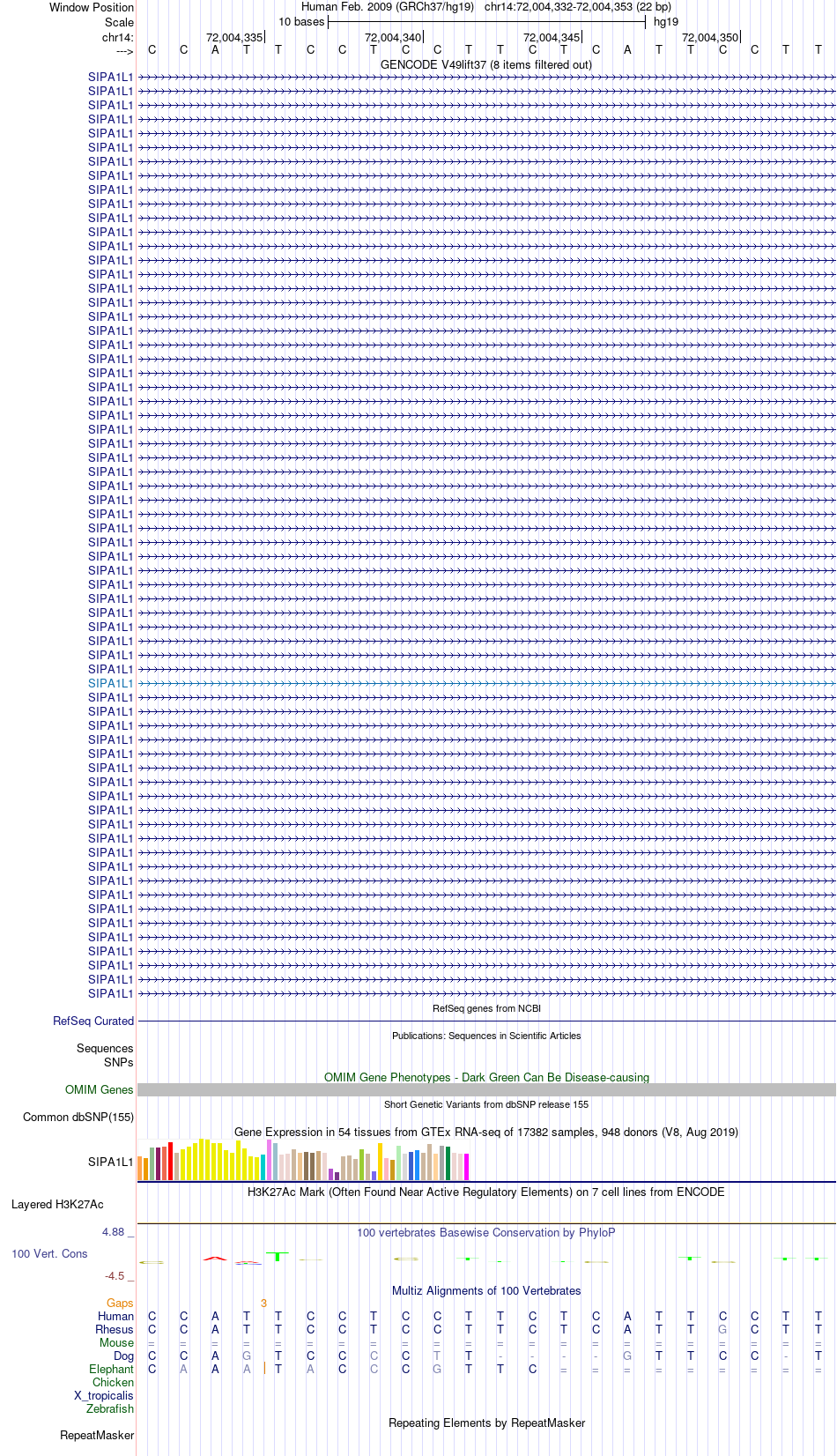
Task: Click the RepeatMasker track label
Action: pyautogui.click(x=97, y=1436)
